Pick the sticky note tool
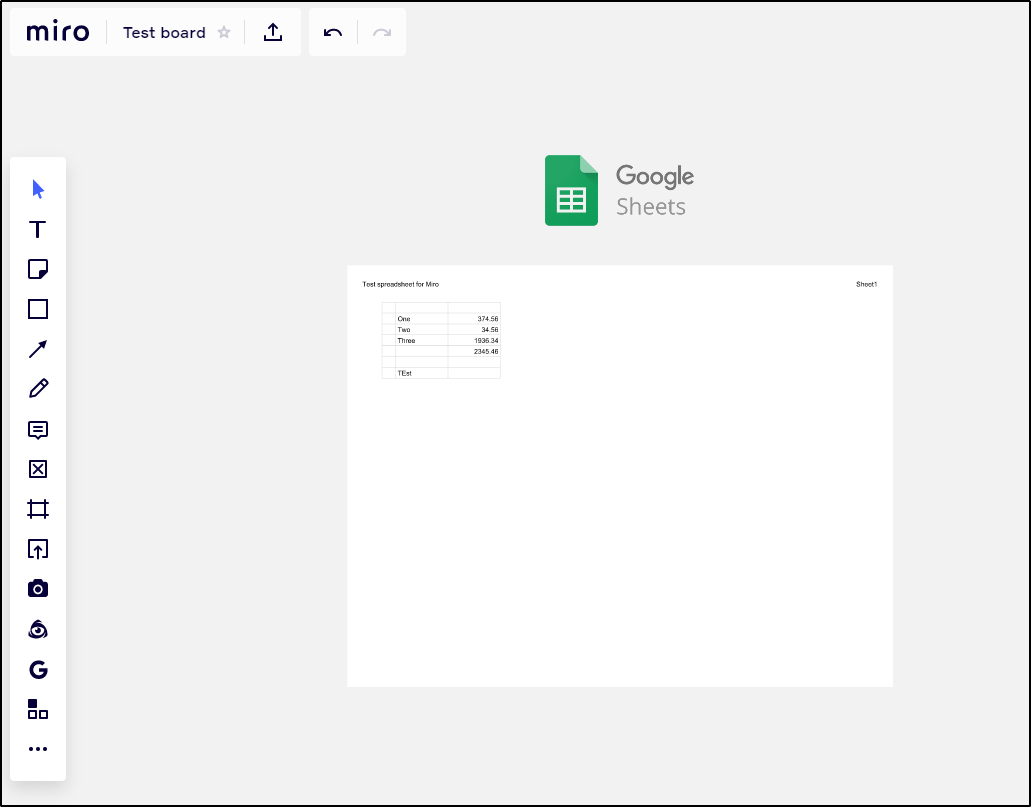1031x807 pixels. [x=38, y=269]
